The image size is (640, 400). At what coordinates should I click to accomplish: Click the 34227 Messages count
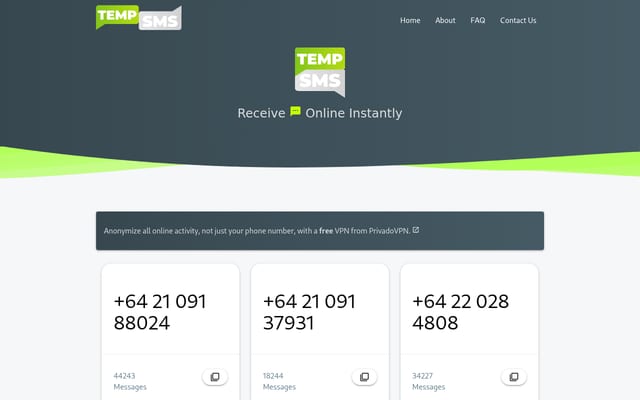(429, 381)
